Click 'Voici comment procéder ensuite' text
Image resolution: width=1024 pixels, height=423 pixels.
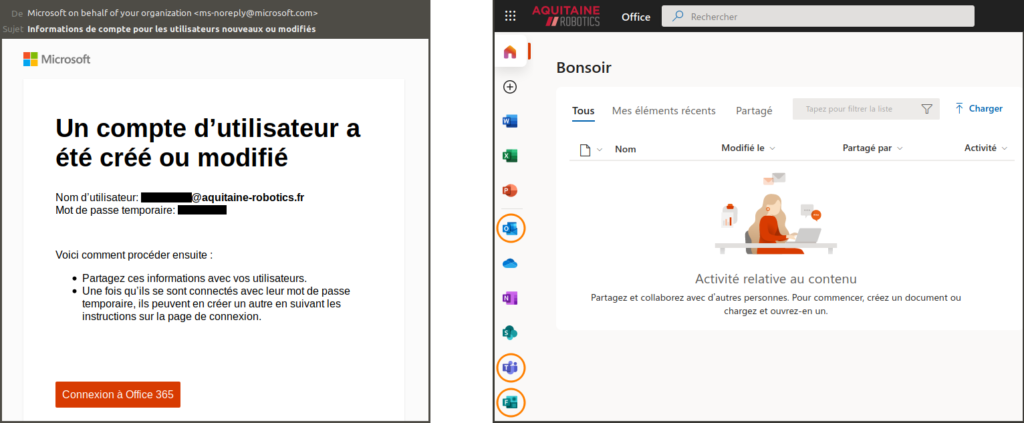pos(134,255)
